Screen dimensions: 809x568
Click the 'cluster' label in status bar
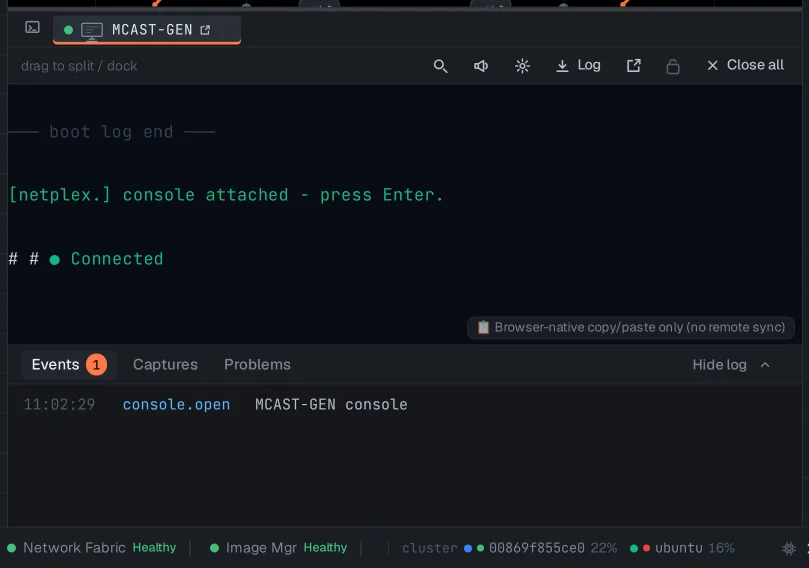[x=429, y=548]
